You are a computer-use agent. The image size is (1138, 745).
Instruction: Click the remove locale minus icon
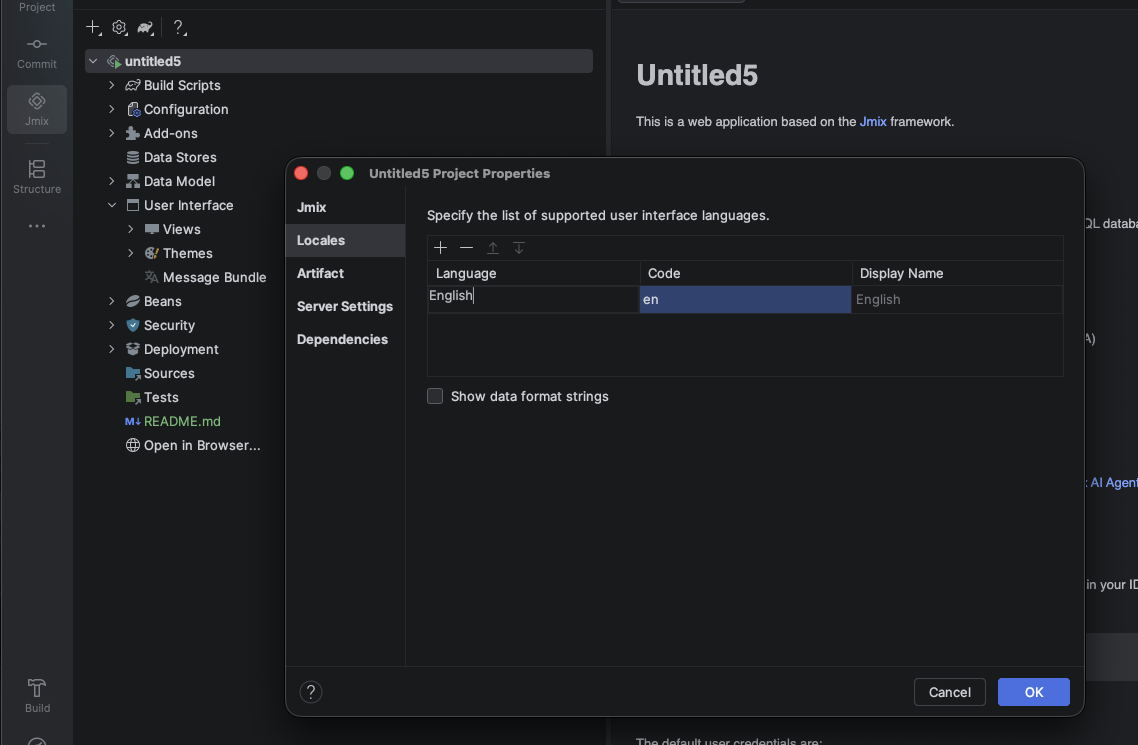[x=466, y=248]
